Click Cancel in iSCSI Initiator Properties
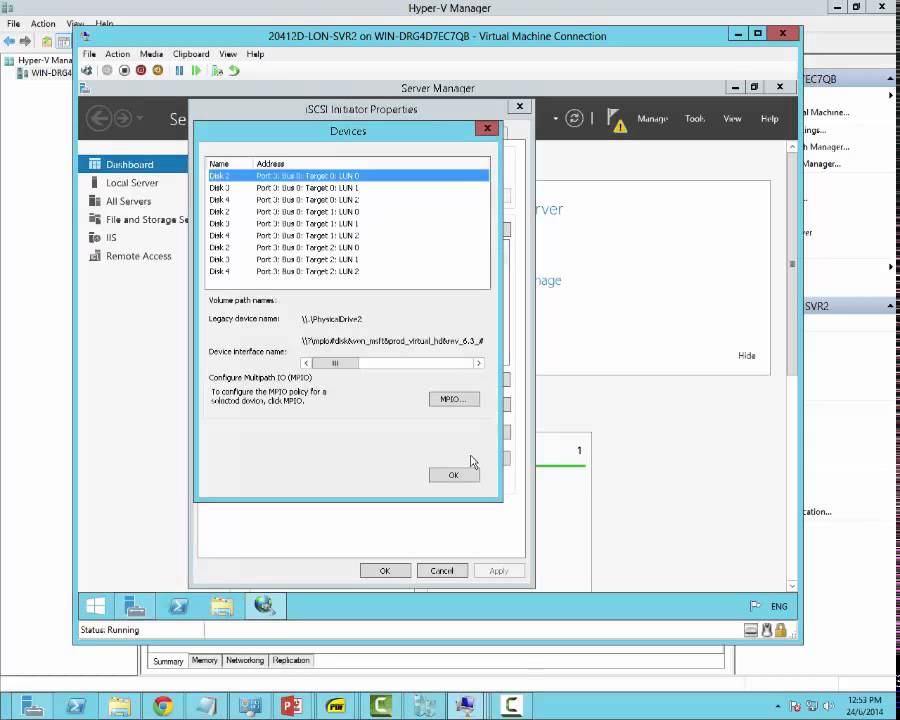This screenshot has height=720, width=900. [442, 571]
